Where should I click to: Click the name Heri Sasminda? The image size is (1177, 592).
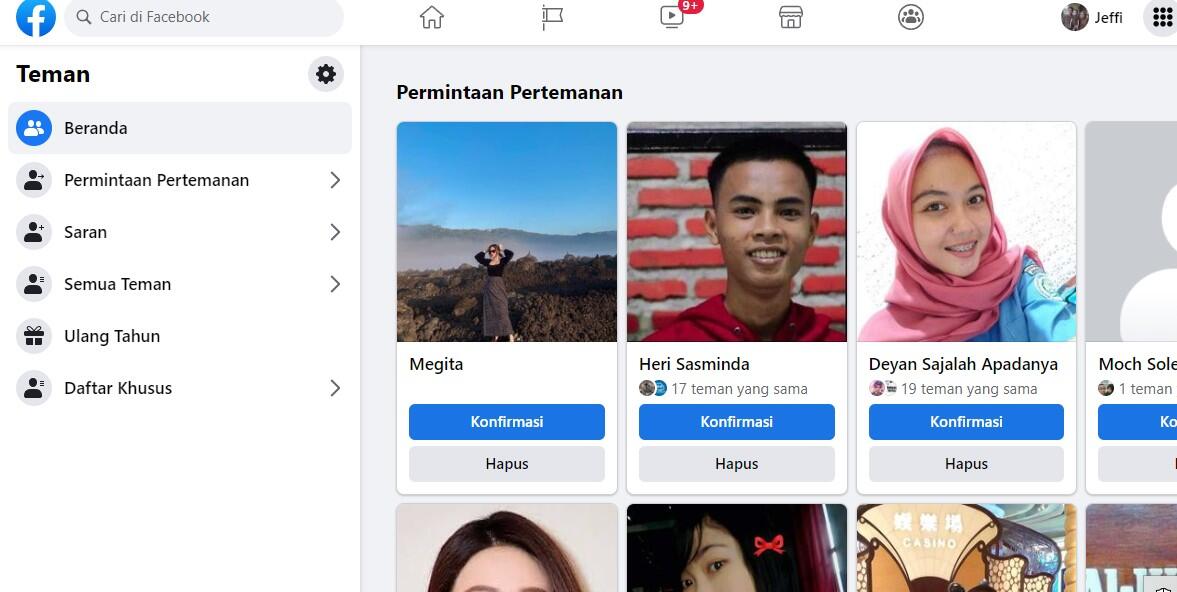pyautogui.click(x=694, y=365)
